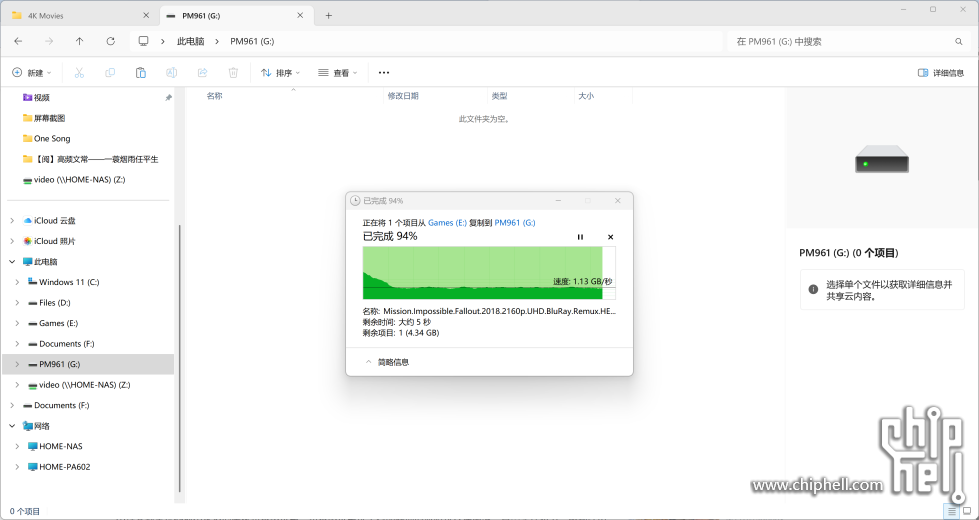Go back with the back arrow

pos(18,41)
